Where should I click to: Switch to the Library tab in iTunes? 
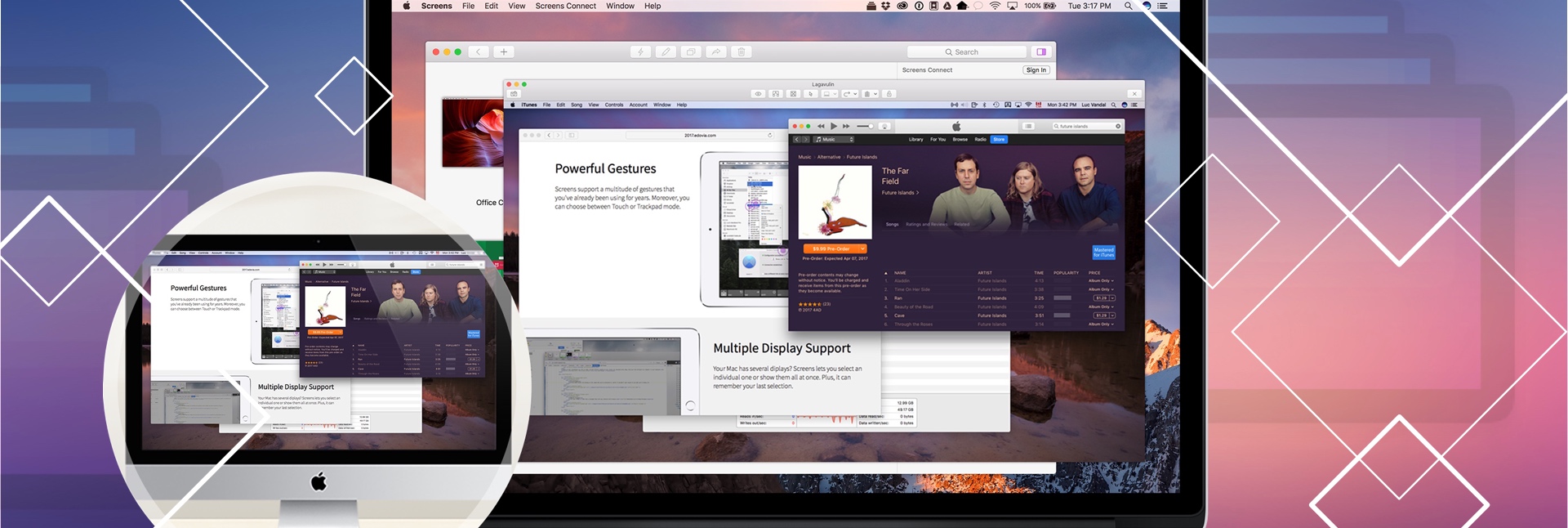(916, 140)
